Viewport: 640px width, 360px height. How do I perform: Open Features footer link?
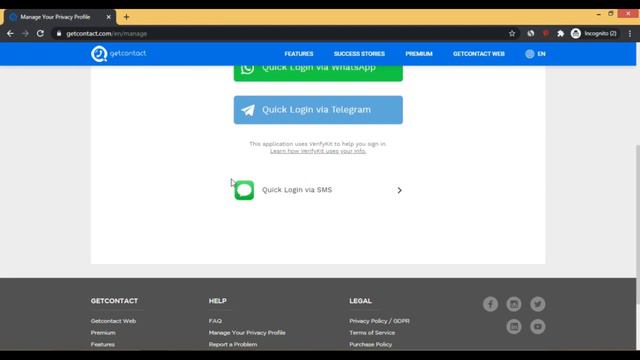(x=102, y=344)
